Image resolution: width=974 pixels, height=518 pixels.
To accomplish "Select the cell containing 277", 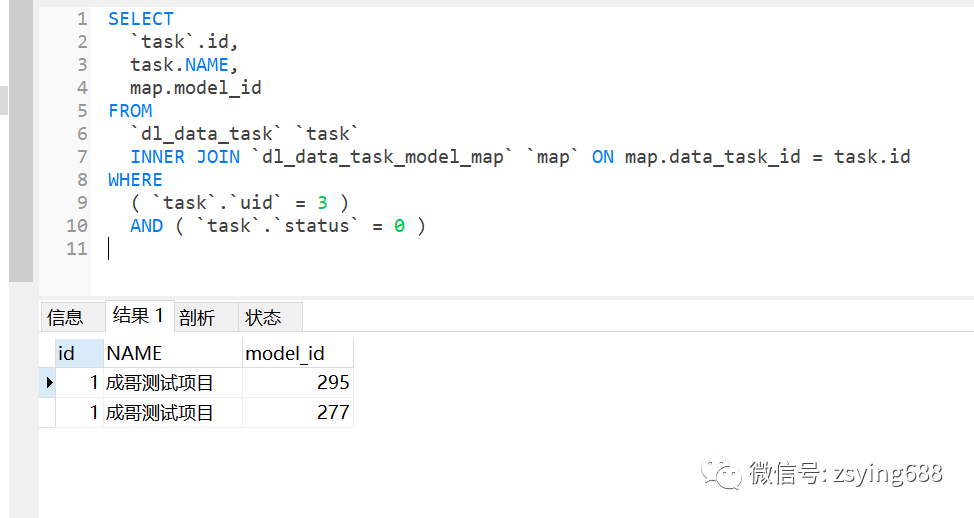I will 298,412.
